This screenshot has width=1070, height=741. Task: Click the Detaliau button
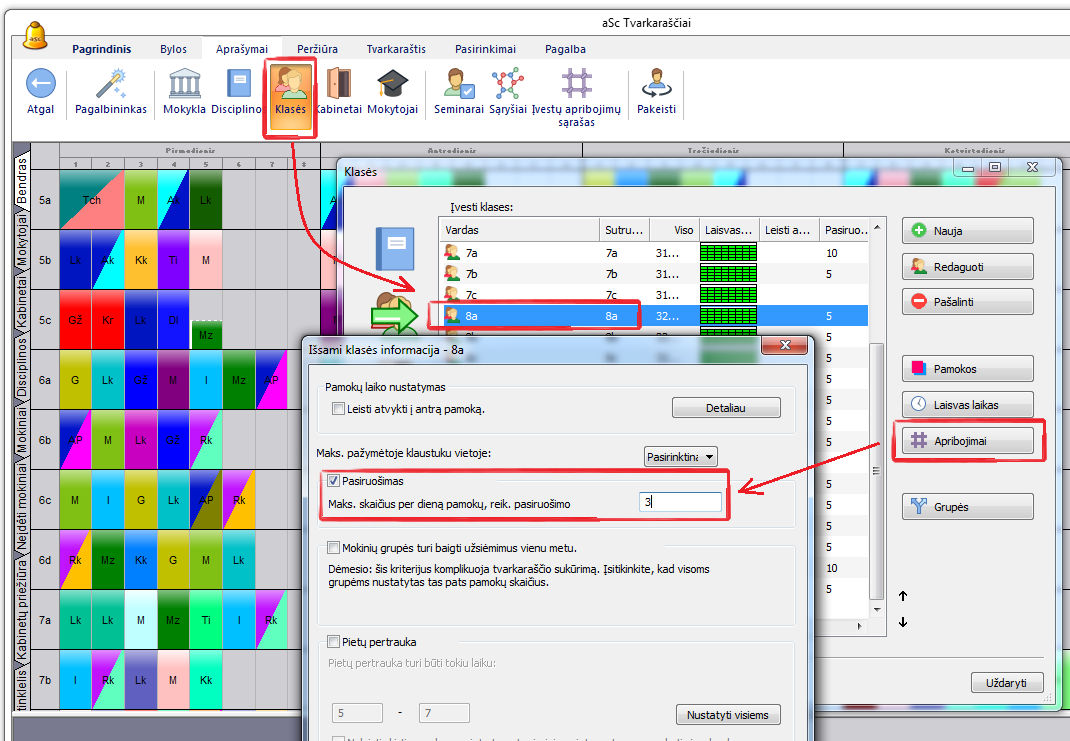726,408
